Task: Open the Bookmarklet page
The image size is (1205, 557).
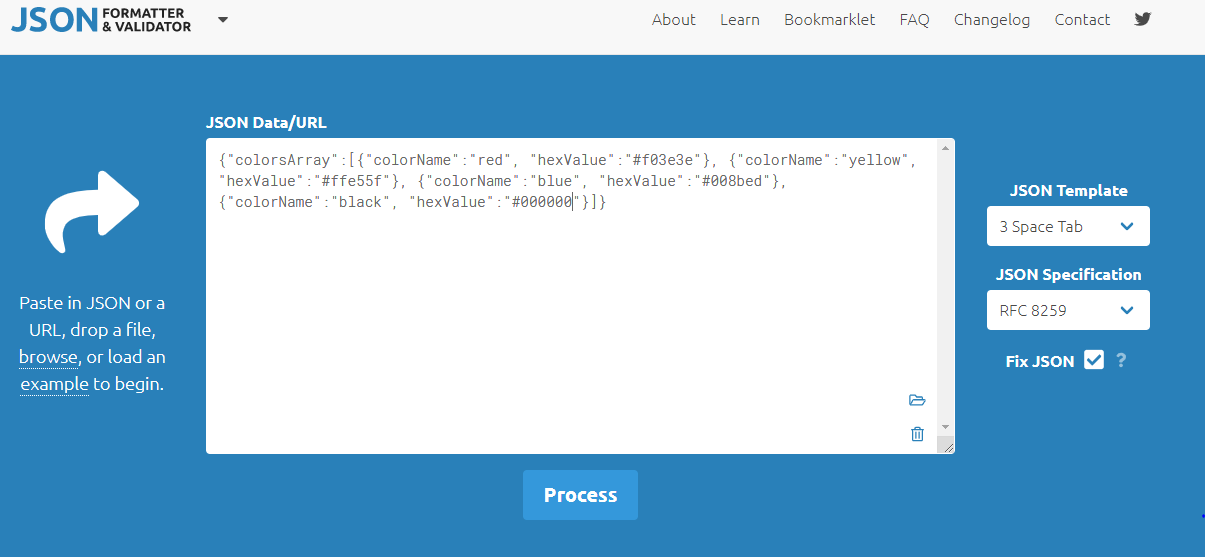Action: click(830, 20)
